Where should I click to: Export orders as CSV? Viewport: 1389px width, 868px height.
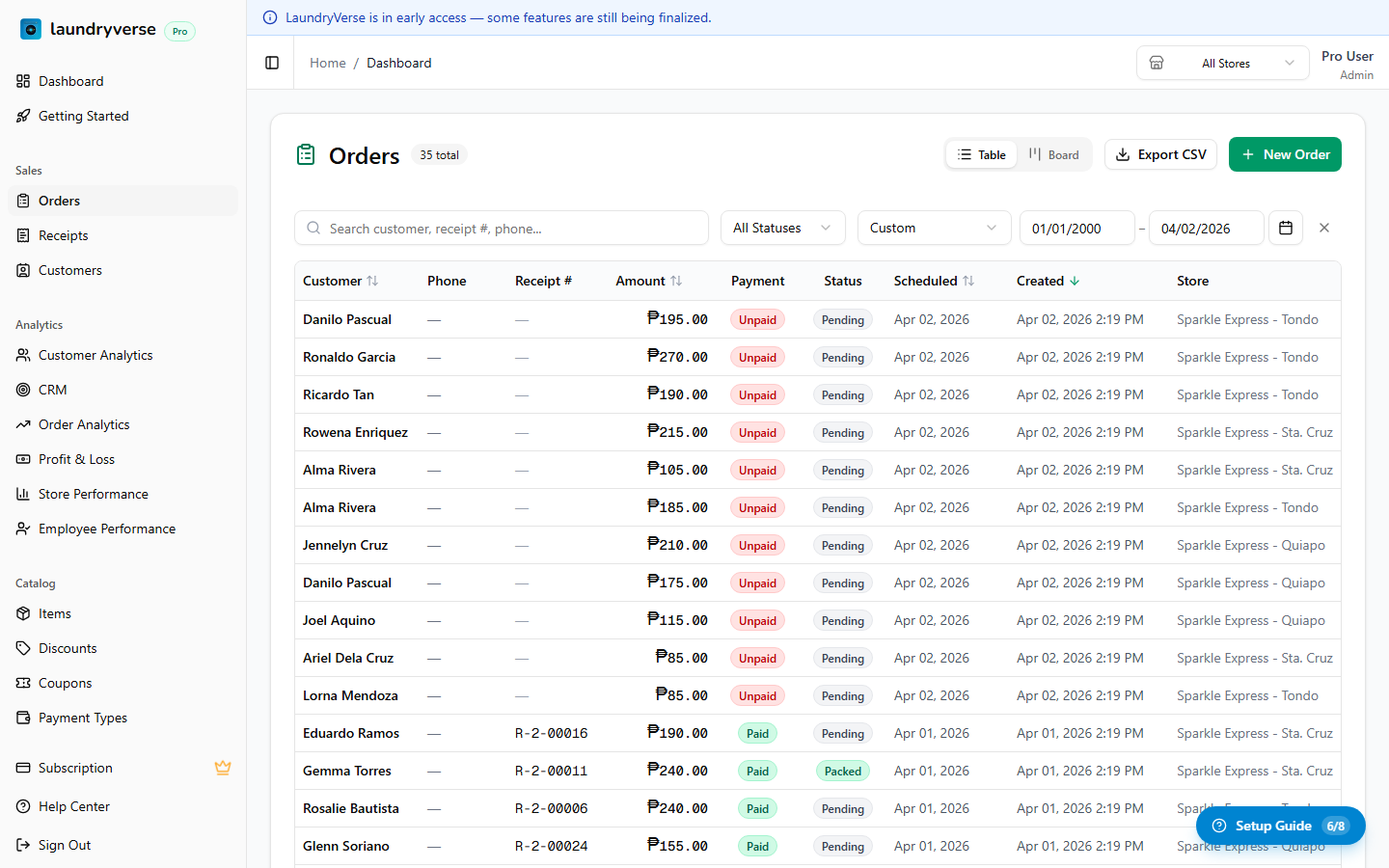coord(1160,154)
